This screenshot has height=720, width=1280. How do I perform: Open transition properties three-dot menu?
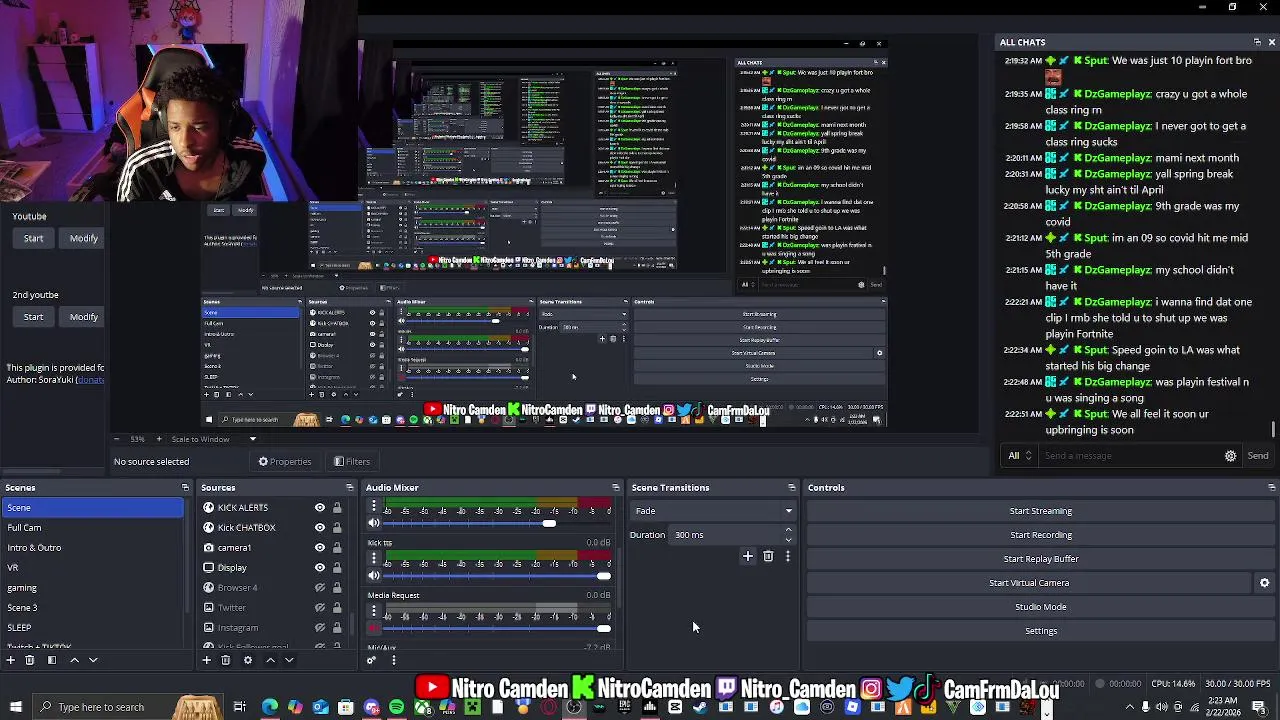click(x=788, y=556)
